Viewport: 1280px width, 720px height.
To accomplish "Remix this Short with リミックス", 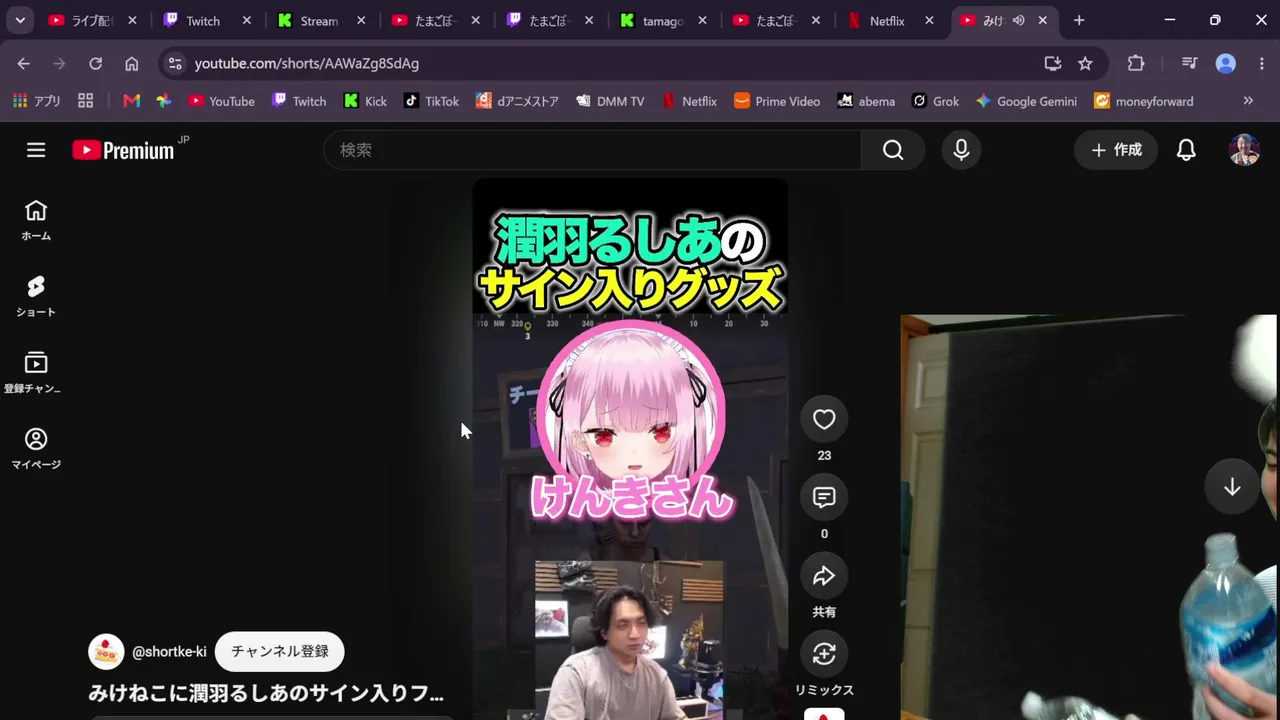I will click(824, 654).
